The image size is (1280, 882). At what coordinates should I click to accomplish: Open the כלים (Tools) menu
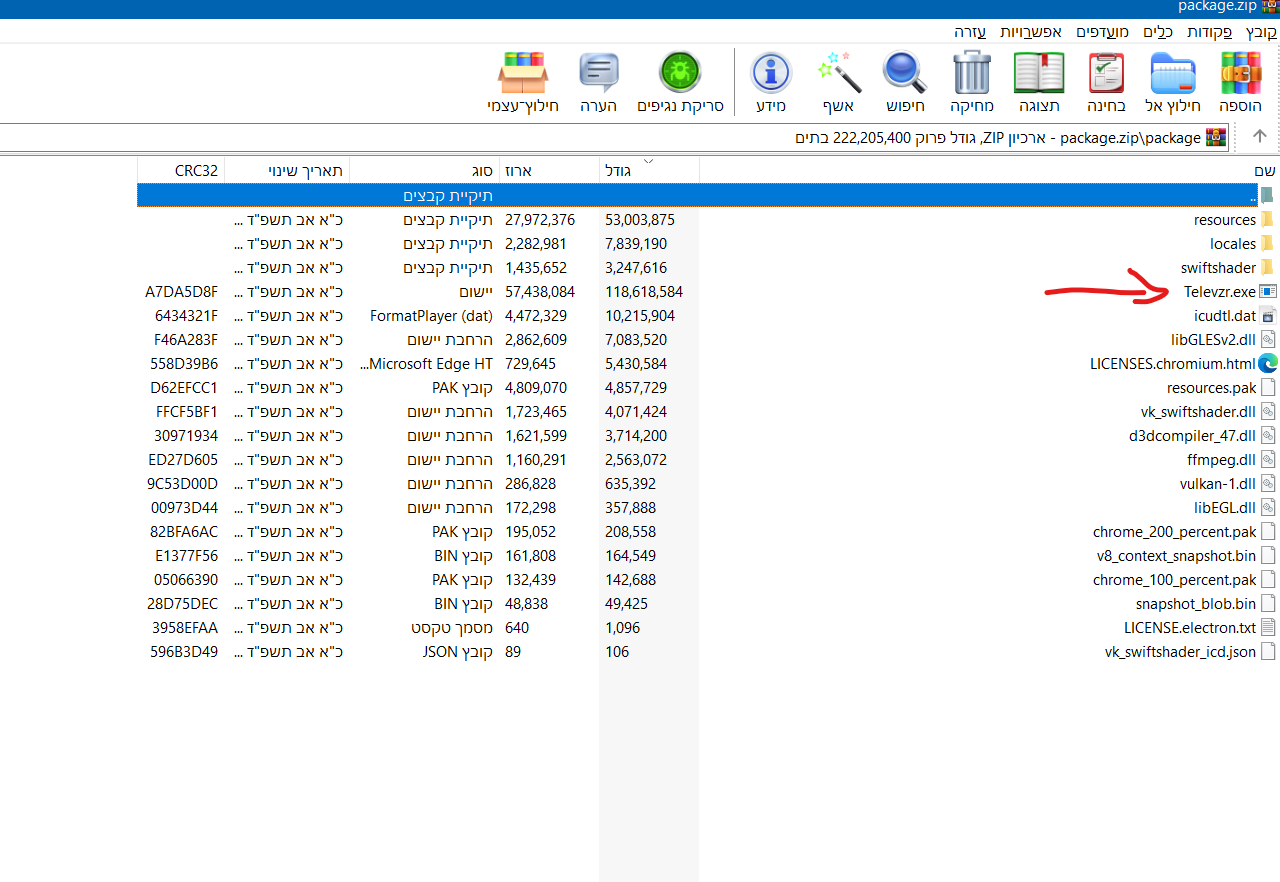pos(1158,32)
